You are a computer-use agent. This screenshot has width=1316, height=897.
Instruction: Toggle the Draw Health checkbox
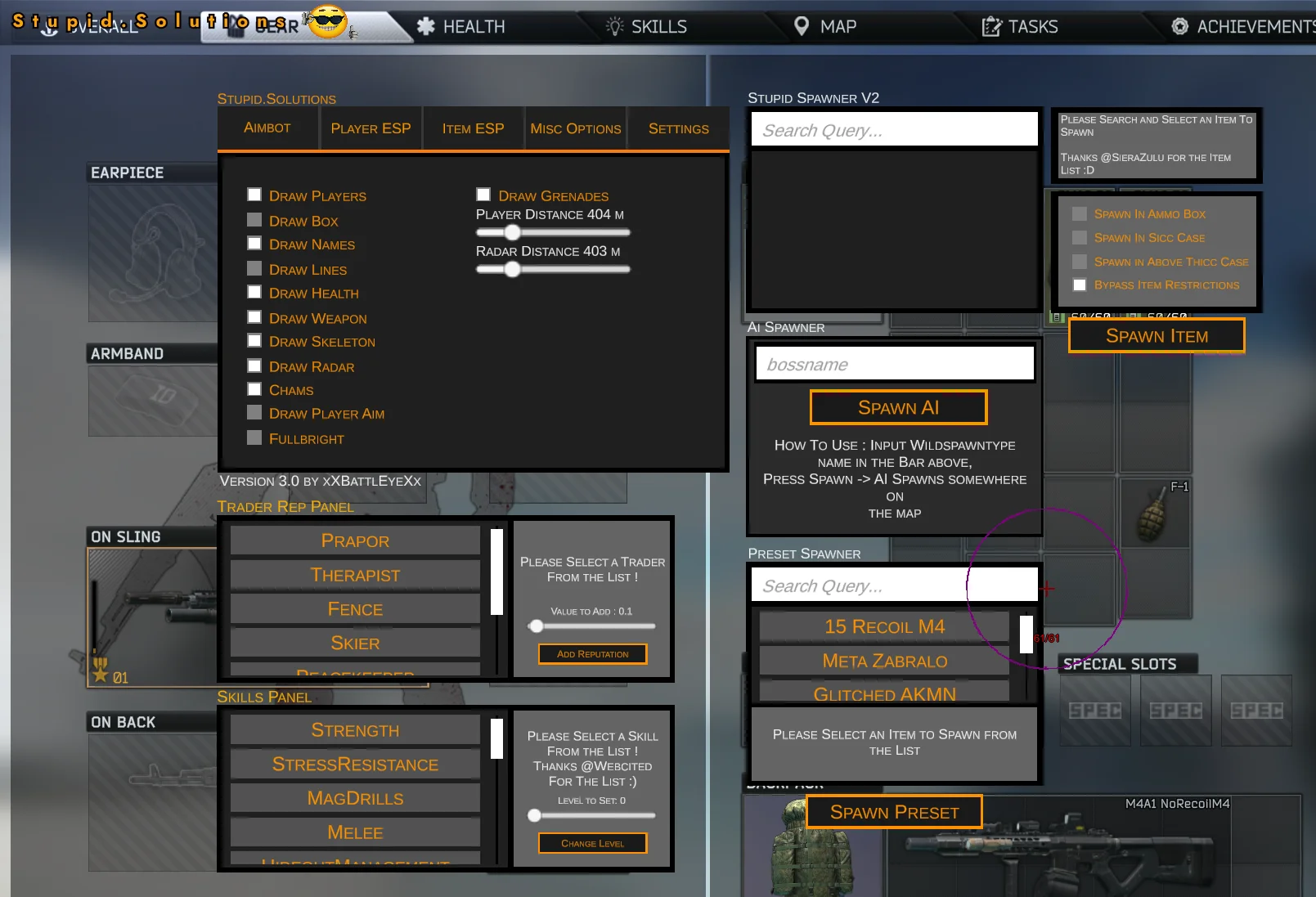(254, 293)
